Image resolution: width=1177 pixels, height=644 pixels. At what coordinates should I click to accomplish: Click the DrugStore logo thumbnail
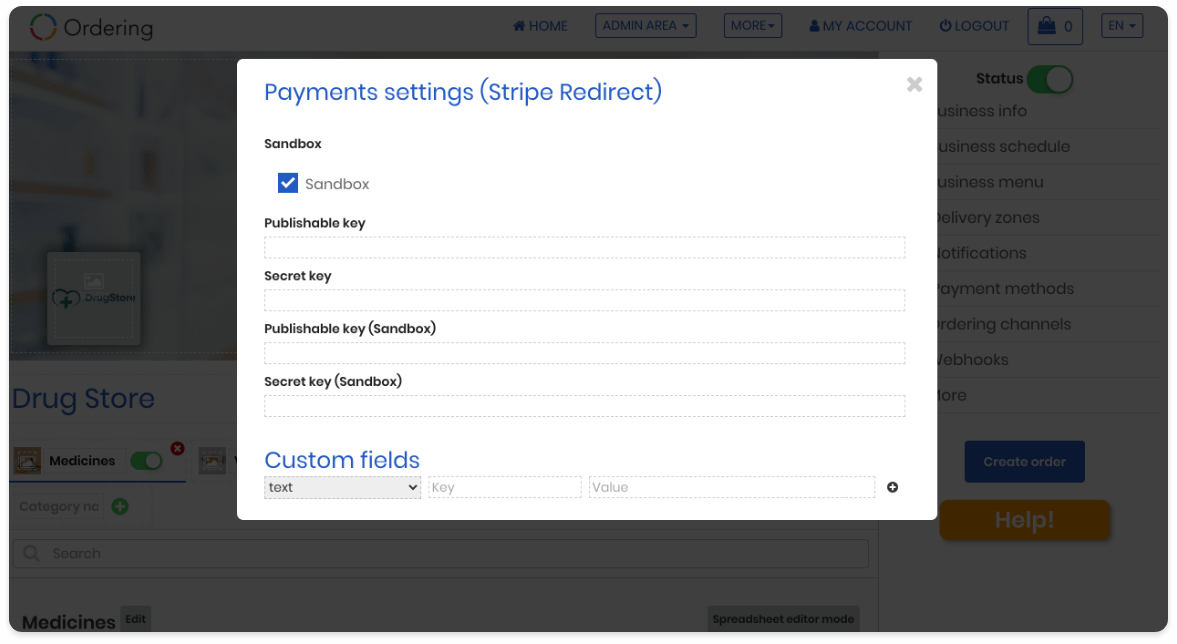(94, 298)
